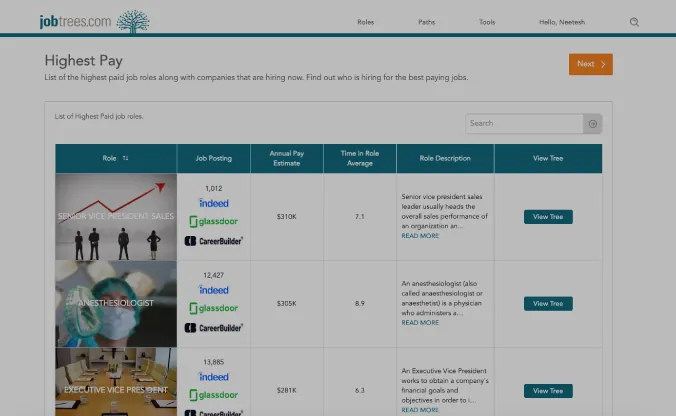Click the Search input field
This screenshot has width=676, height=416.
[x=524, y=124]
